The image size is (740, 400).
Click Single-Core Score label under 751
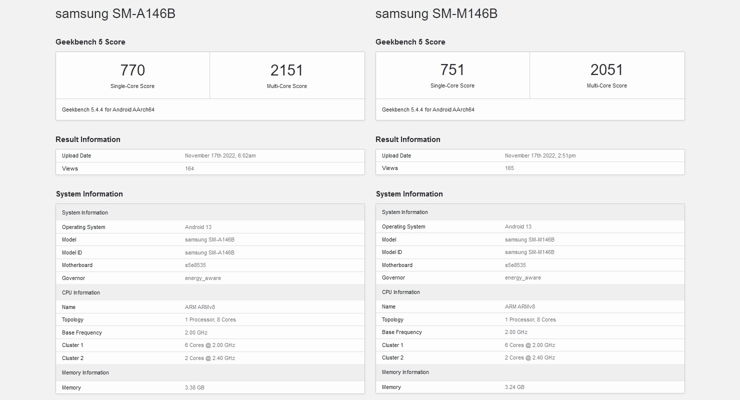tap(452, 86)
